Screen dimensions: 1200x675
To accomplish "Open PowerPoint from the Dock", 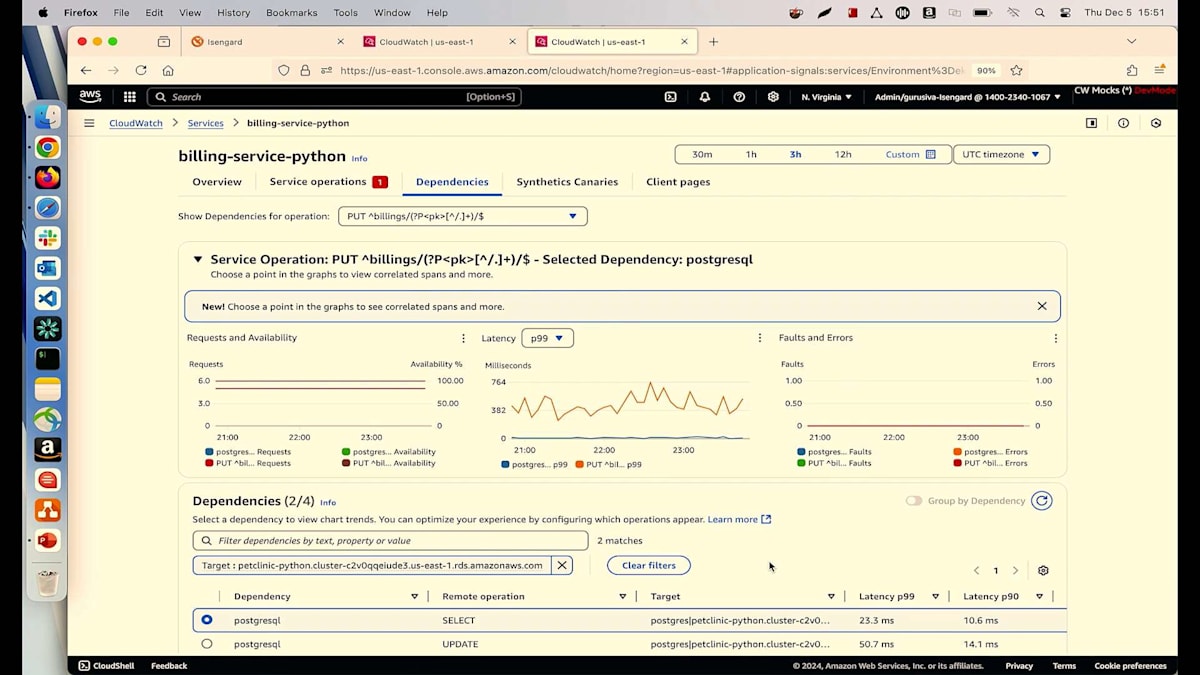I will [x=47, y=540].
